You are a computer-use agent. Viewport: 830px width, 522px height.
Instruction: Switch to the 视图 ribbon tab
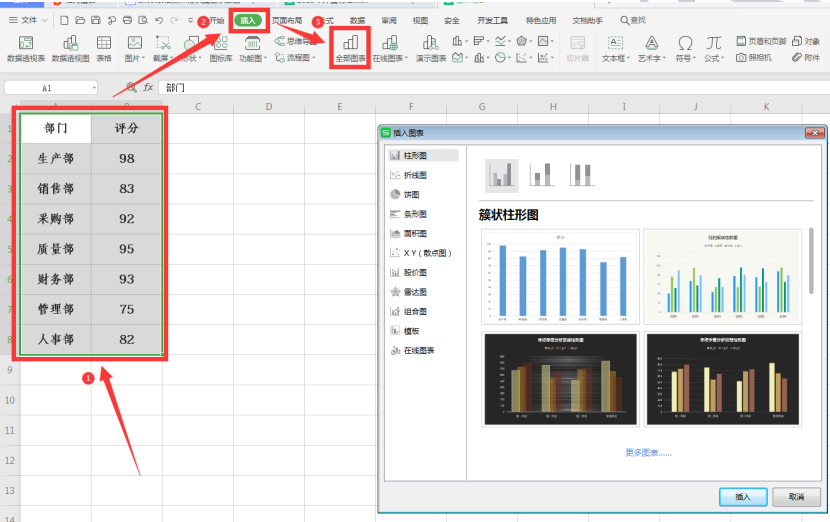tap(420, 21)
